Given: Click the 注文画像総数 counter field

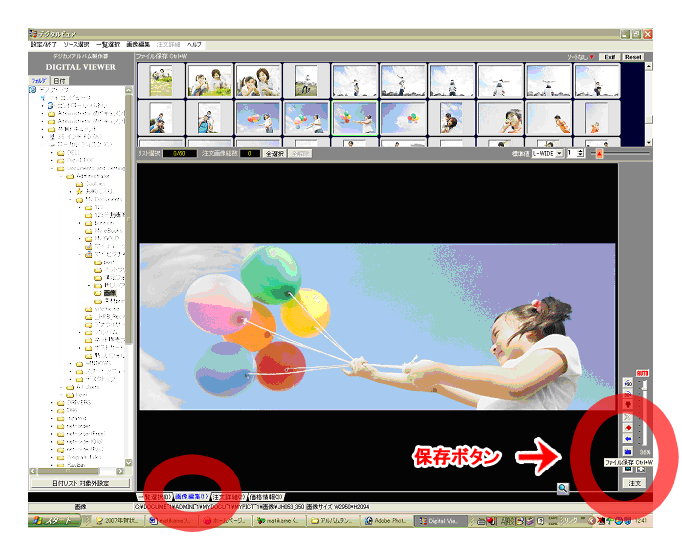Looking at the screenshot, I should click(x=250, y=153).
